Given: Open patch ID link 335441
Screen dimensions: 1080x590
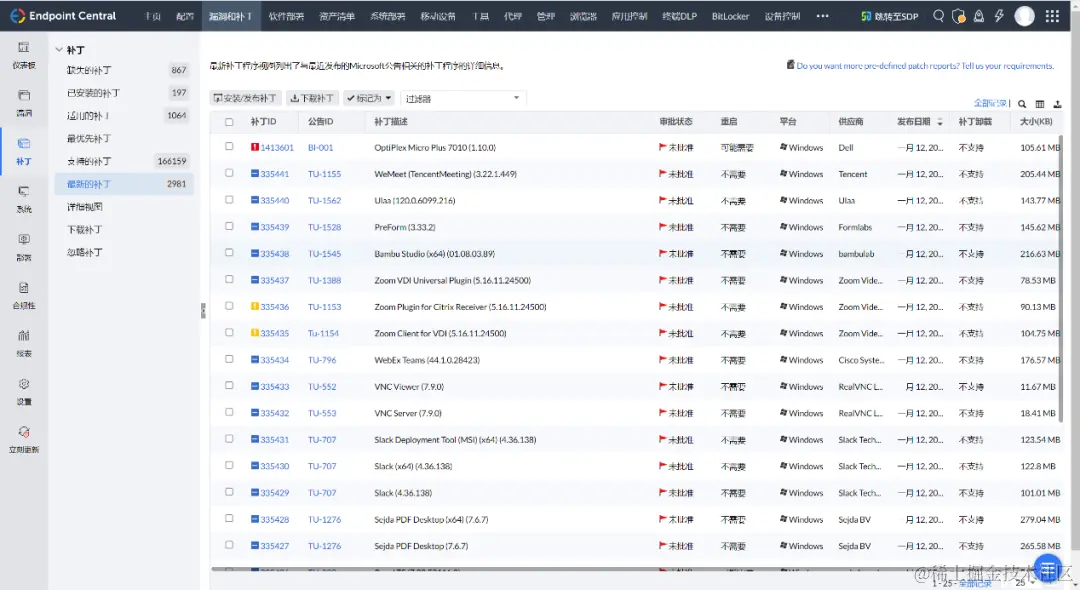Looking at the screenshot, I should [275, 174].
